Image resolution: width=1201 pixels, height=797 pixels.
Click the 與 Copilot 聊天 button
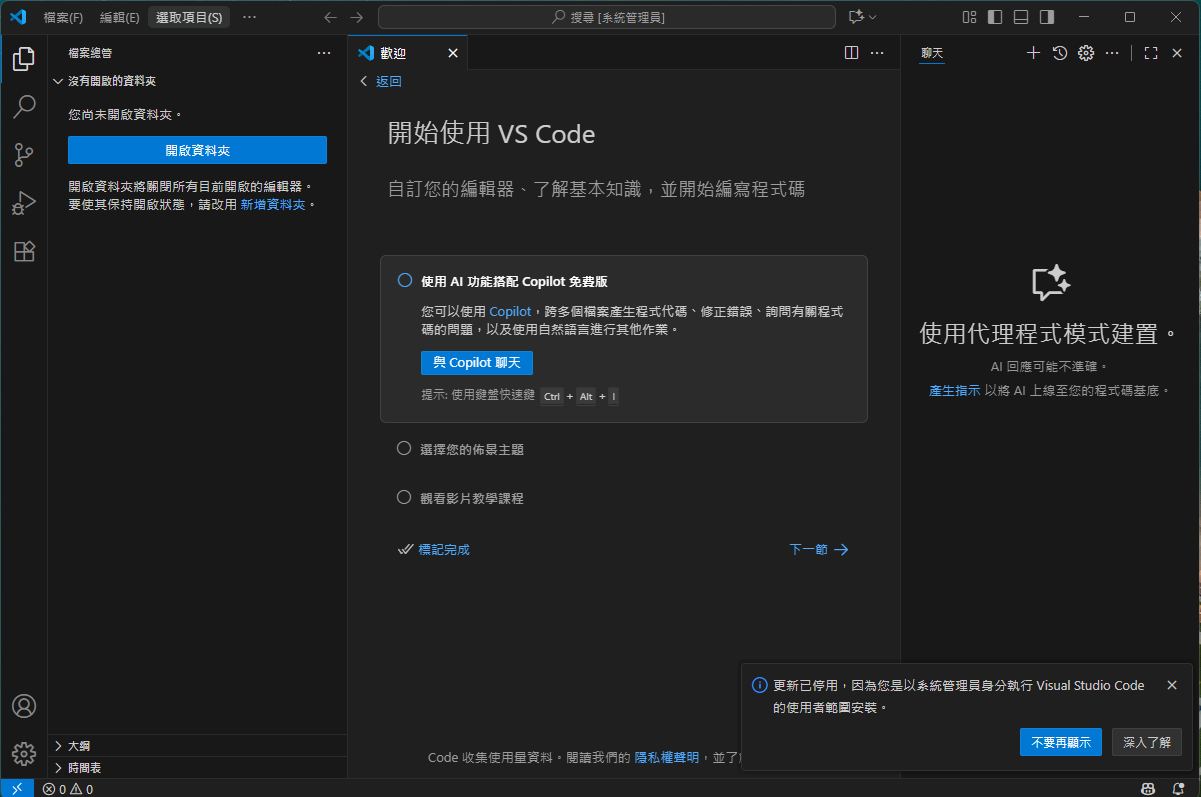click(476, 363)
